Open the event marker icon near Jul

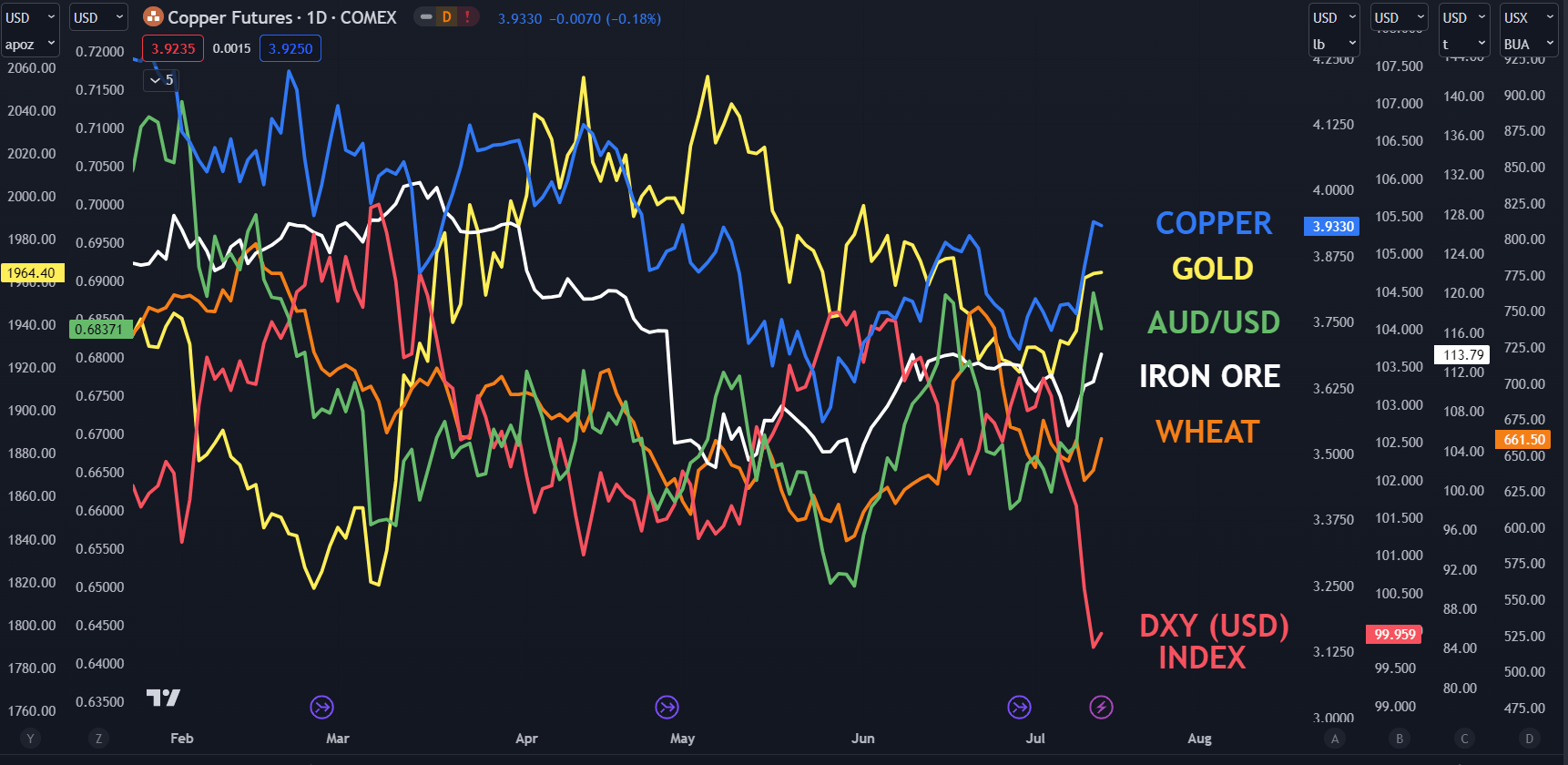point(1019,707)
